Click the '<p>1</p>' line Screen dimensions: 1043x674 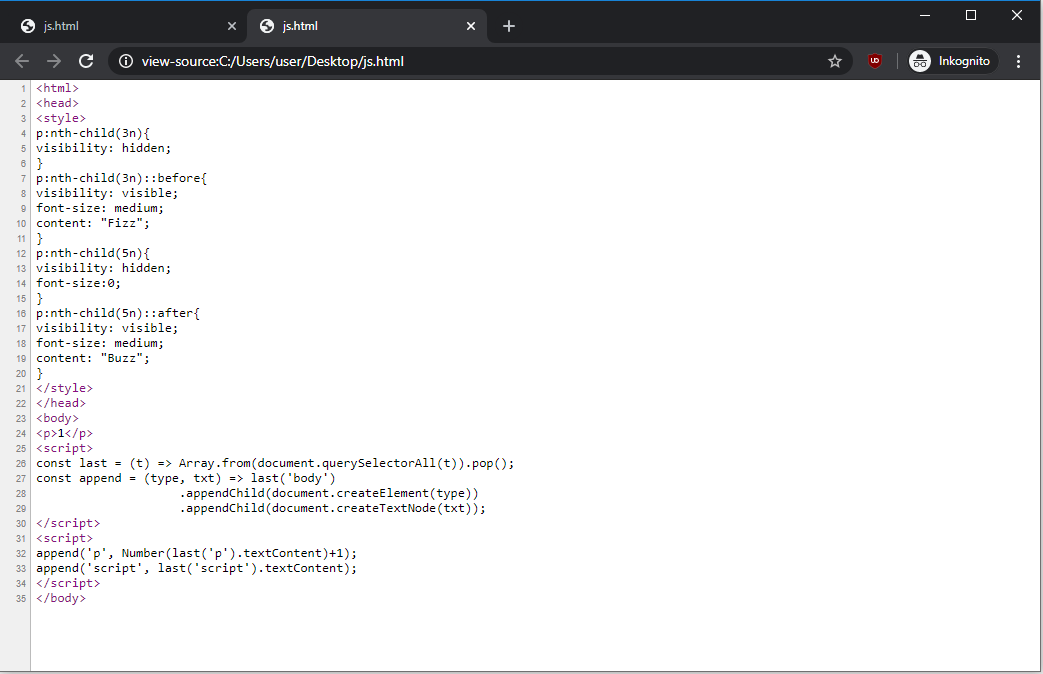[x=65, y=433]
